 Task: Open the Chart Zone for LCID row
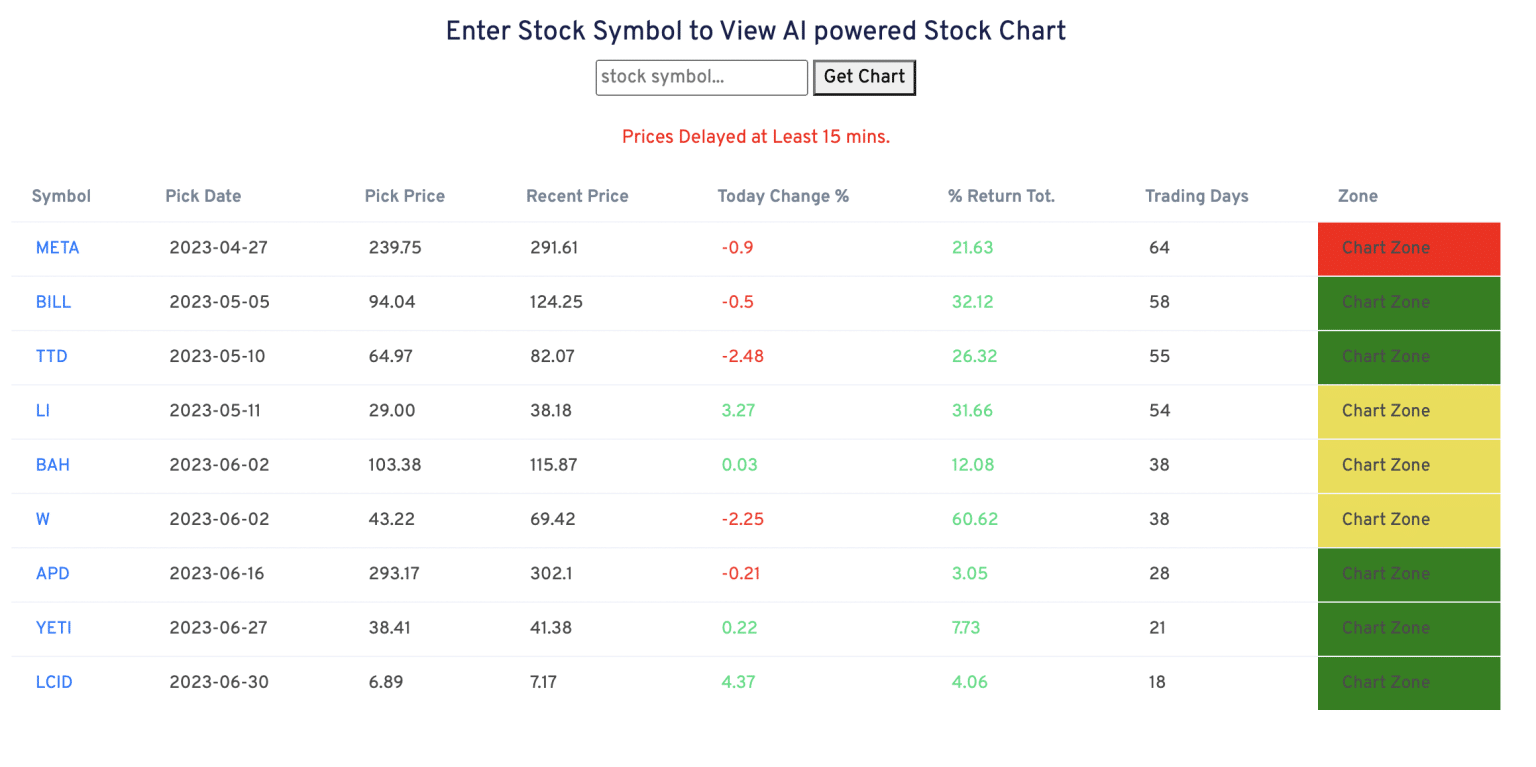click(1409, 682)
